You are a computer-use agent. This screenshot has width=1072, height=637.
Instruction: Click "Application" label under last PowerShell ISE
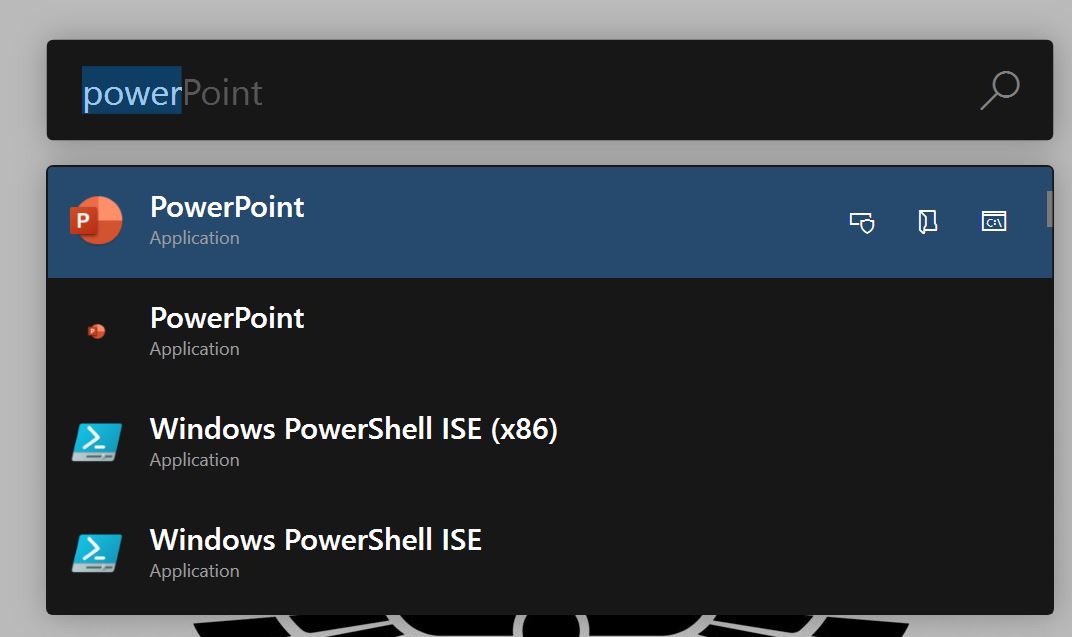click(x=195, y=571)
